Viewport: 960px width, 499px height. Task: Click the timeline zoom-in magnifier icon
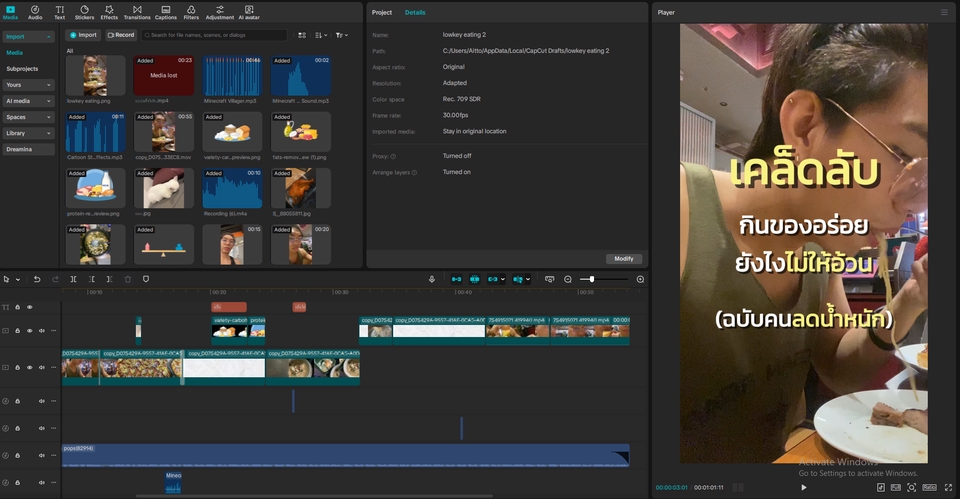(x=640, y=279)
